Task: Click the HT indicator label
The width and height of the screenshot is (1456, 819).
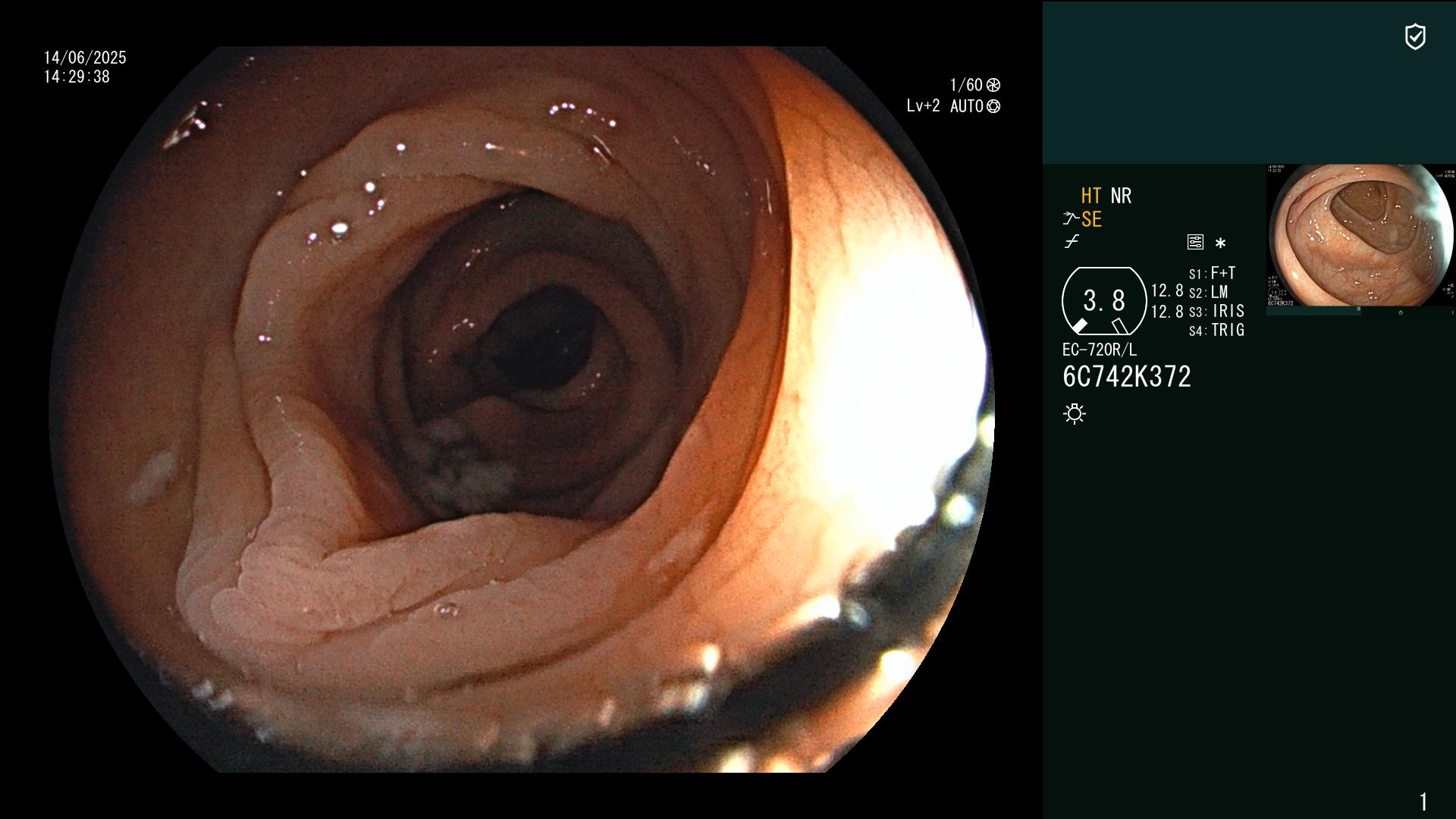Action: click(x=1091, y=196)
